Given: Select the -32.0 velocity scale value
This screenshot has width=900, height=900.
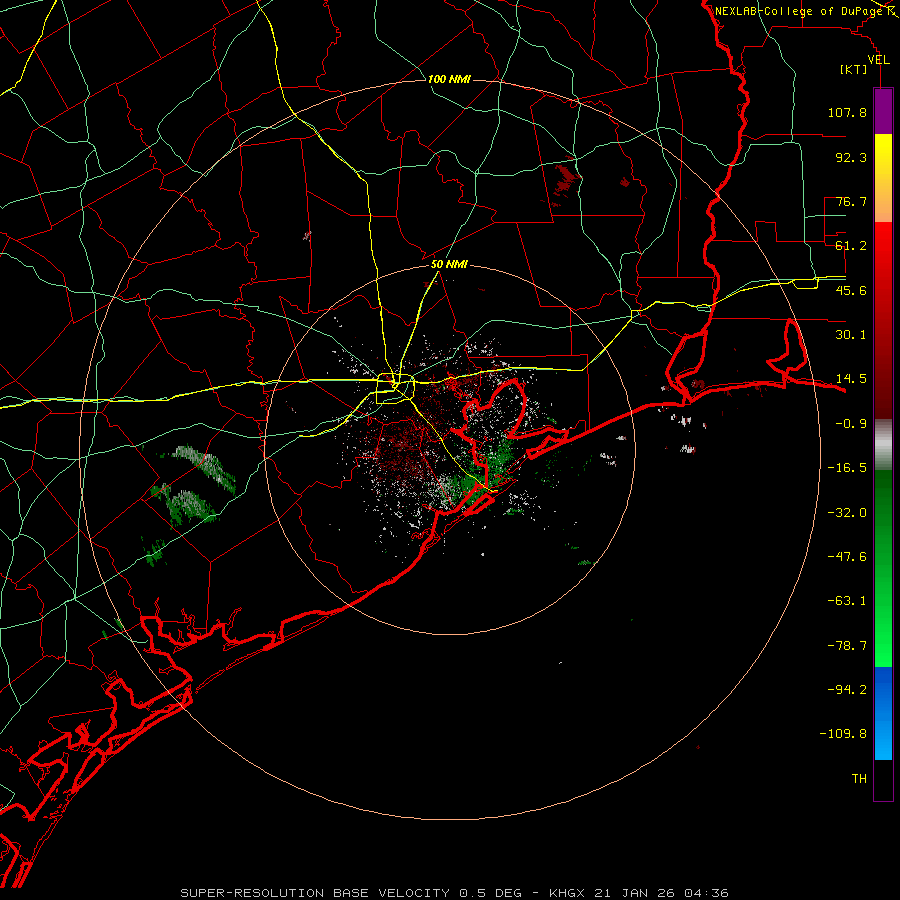Looking at the screenshot, I should (847, 513).
